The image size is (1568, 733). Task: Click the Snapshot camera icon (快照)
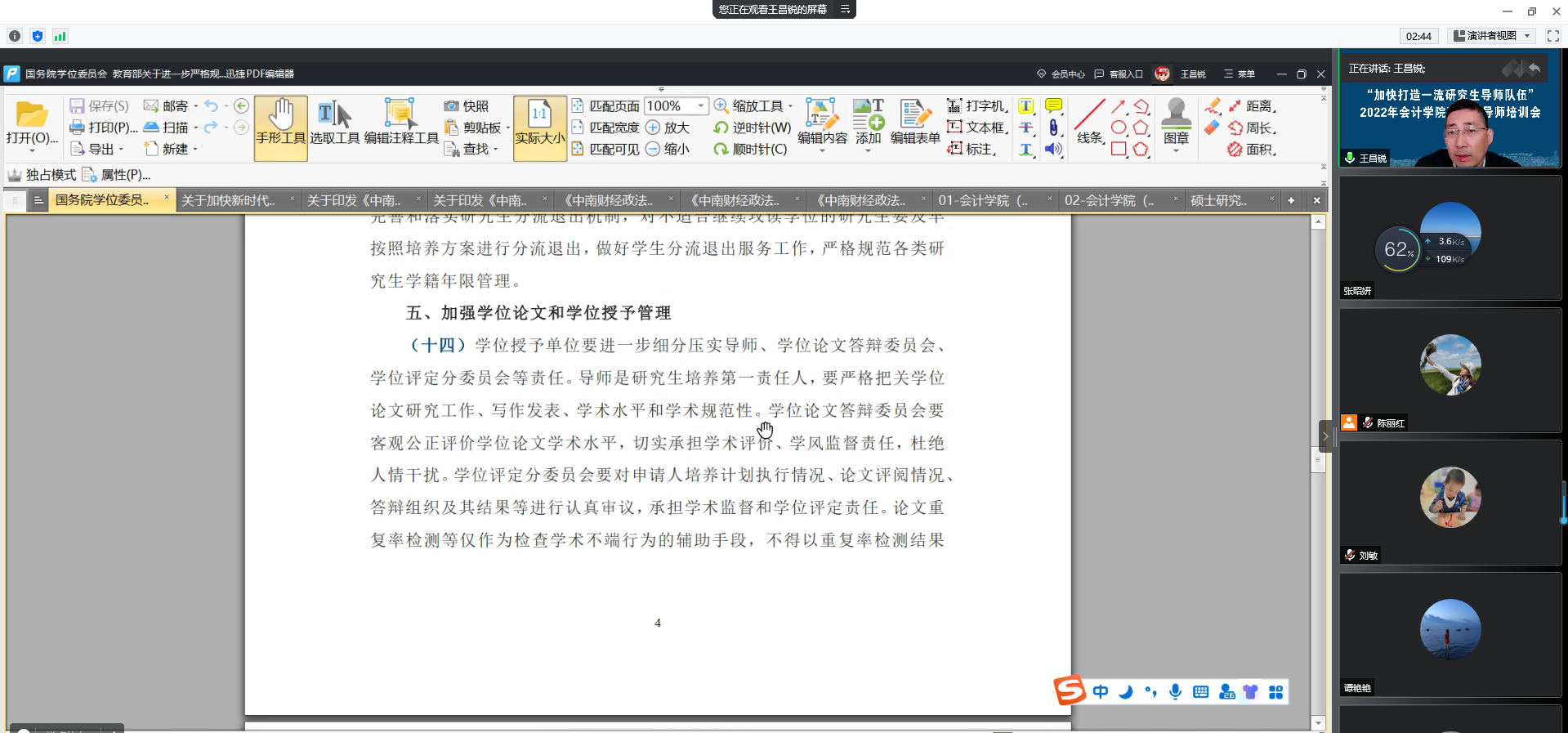[x=451, y=106]
